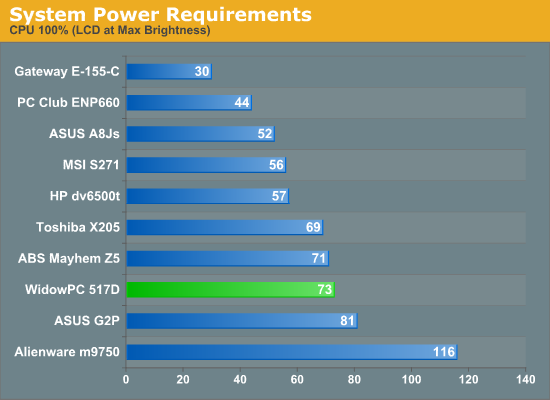Select the Alienware m9750 label

(67, 352)
